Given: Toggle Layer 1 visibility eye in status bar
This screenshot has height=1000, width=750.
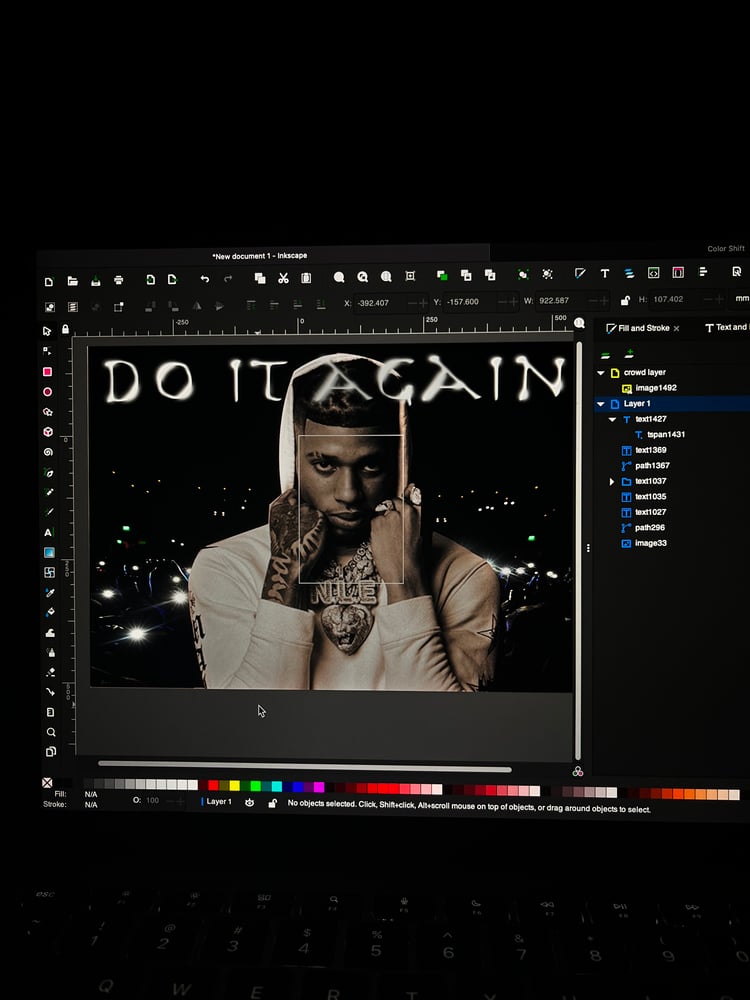Looking at the screenshot, I should pyautogui.click(x=249, y=803).
